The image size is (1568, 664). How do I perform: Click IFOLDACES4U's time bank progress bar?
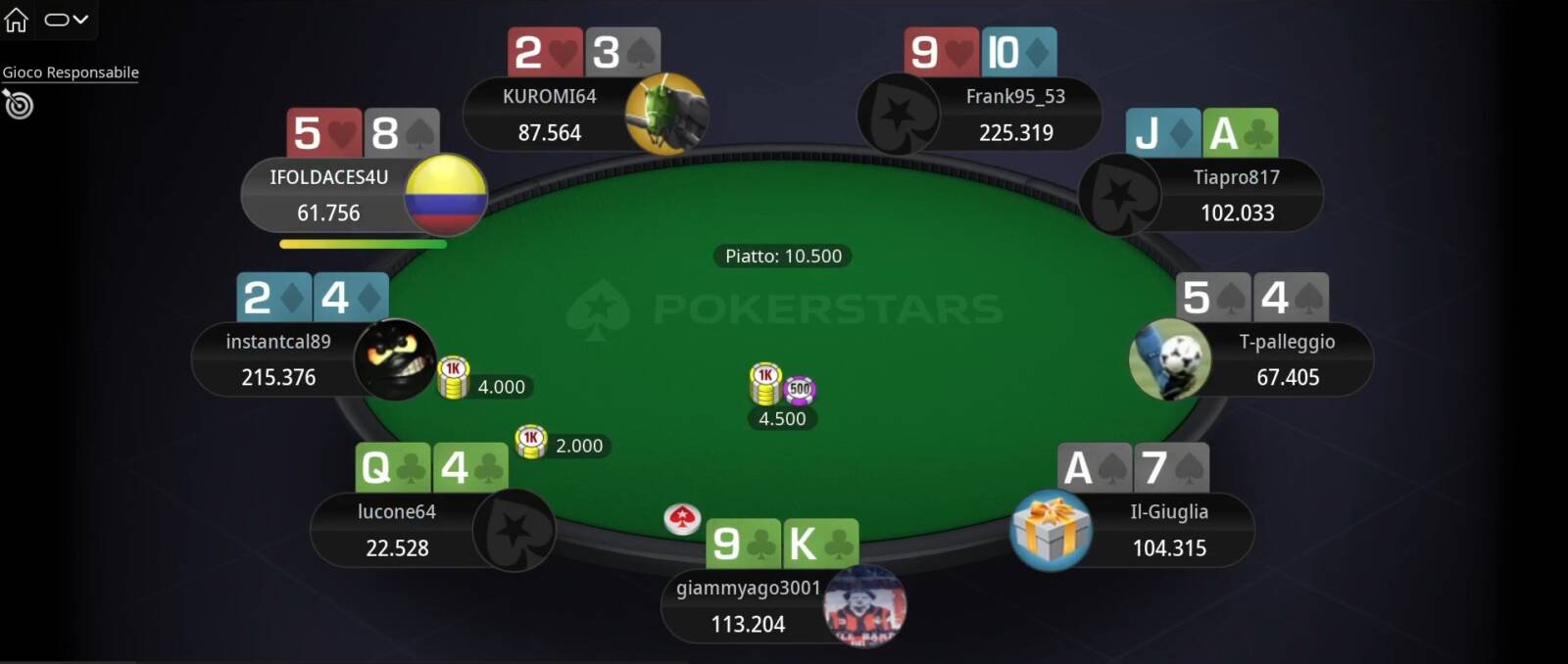tap(363, 244)
